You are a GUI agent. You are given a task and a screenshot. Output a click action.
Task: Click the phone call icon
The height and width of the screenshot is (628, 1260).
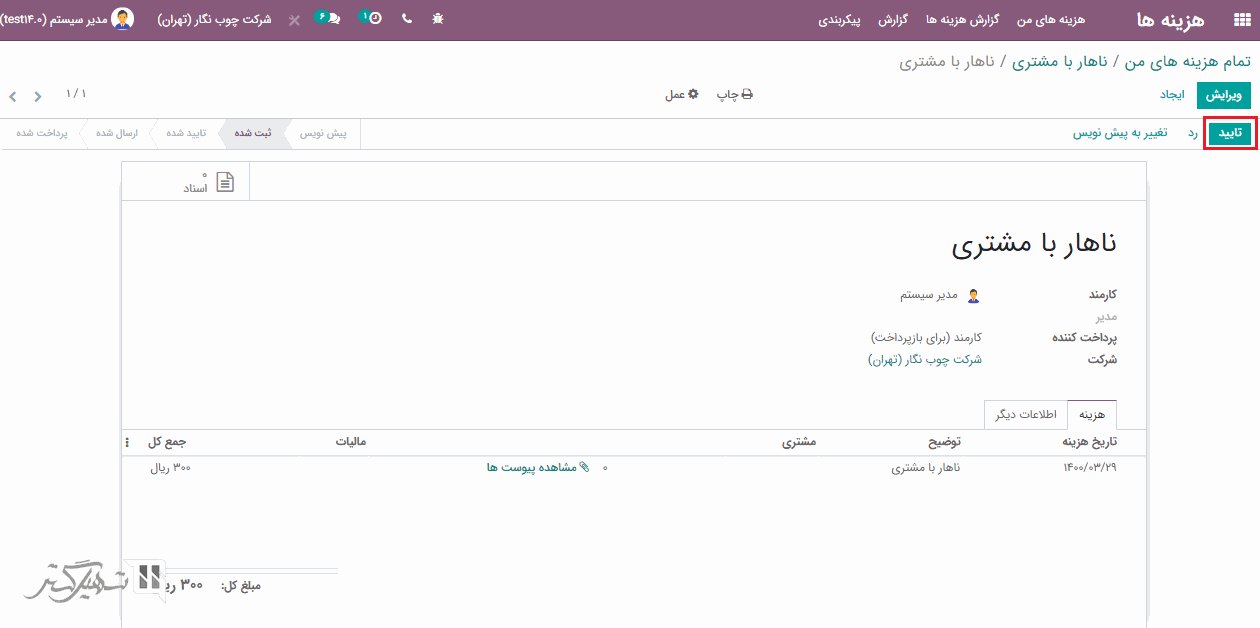click(x=406, y=19)
